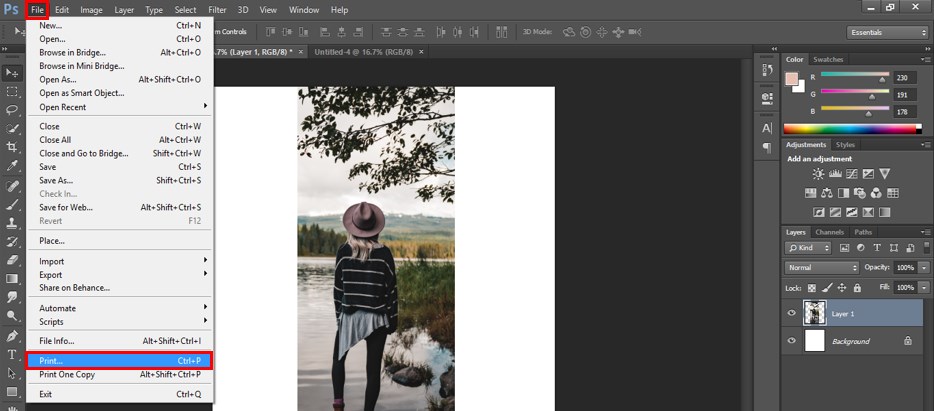Expand the Automate submenu
Viewport: 934px width, 411px height.
(120, 308)
